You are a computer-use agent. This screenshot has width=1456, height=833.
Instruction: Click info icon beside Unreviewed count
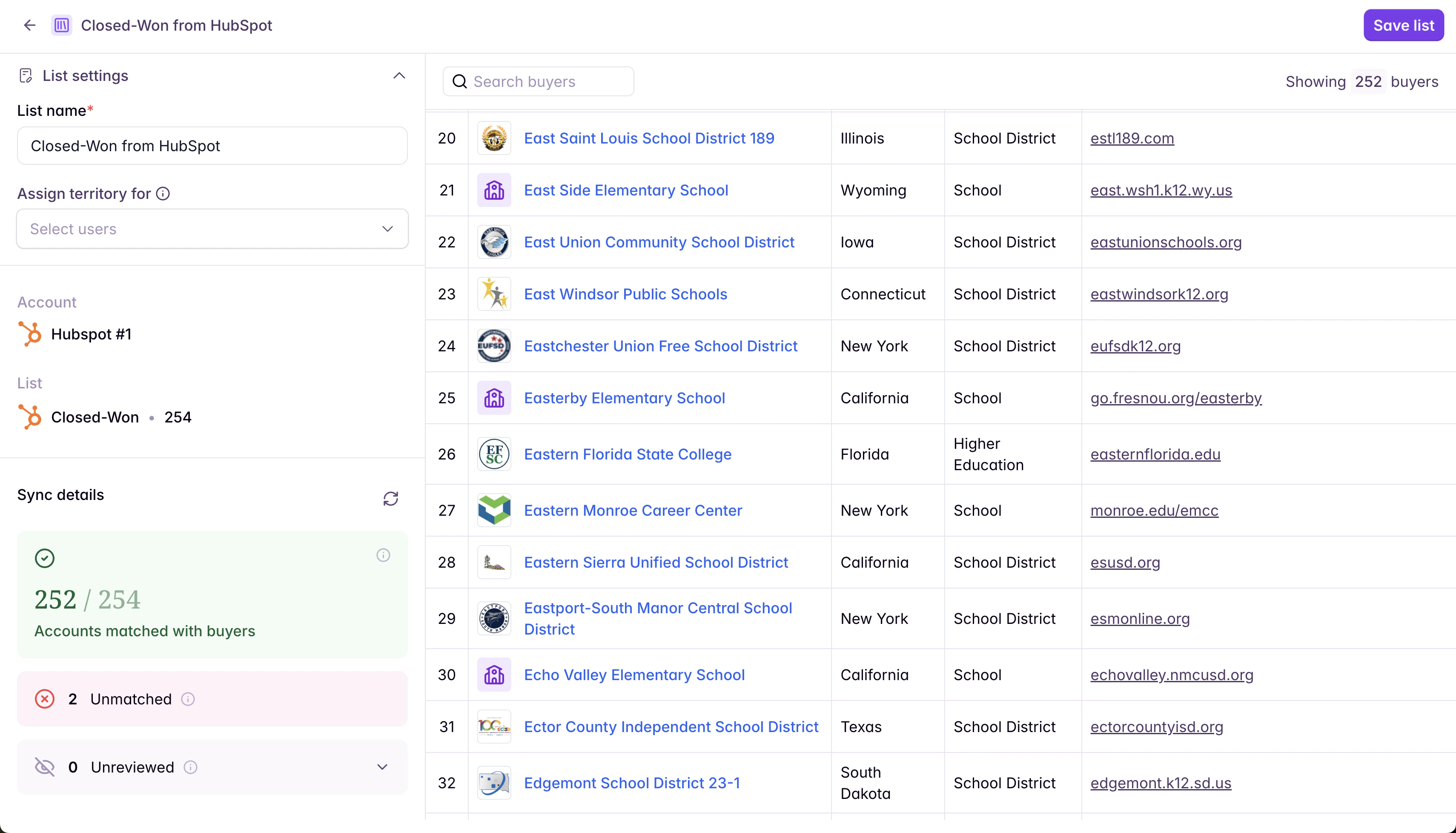click(190, 767)
